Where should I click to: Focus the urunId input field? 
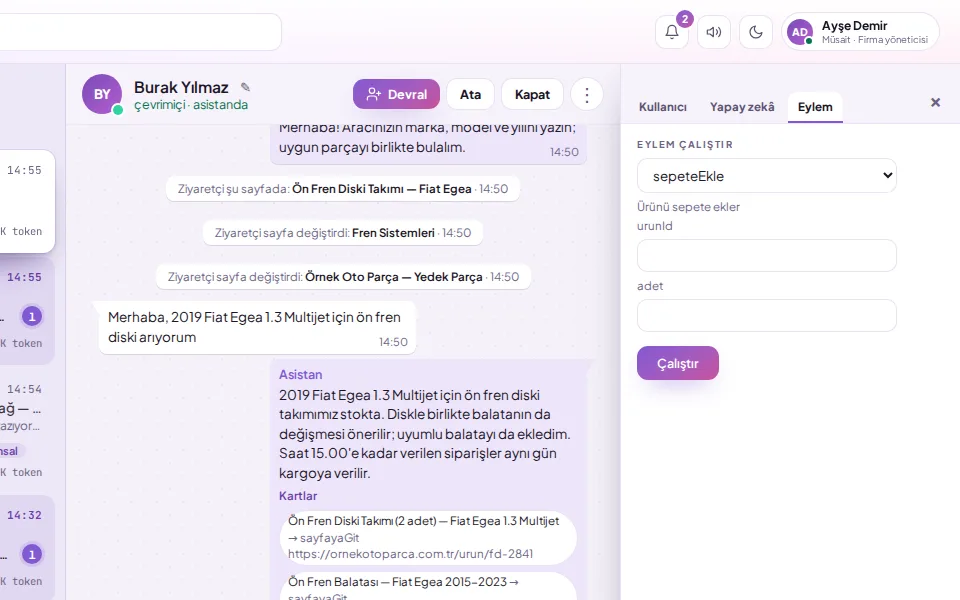767,255
